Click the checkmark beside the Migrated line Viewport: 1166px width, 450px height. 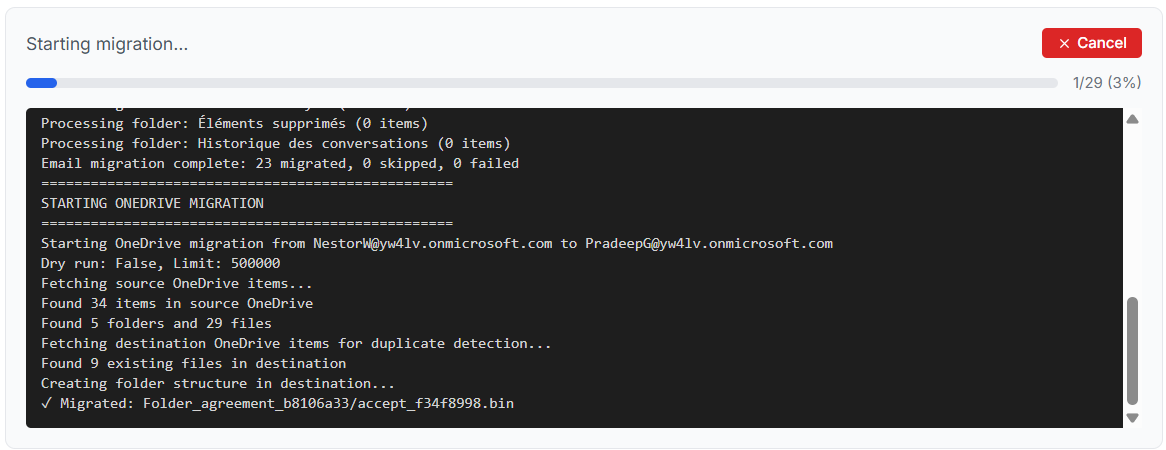click(x=46, y=403)
